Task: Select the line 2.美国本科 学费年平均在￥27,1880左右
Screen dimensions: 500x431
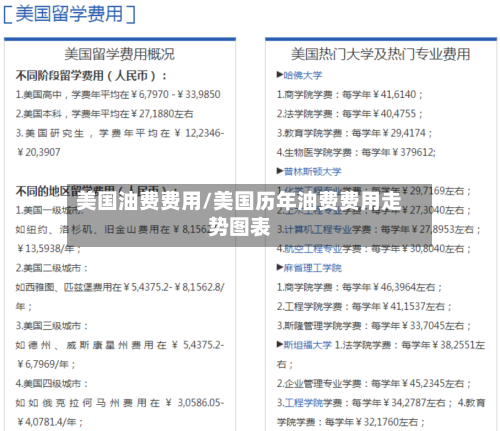Action: coord(104,114)
